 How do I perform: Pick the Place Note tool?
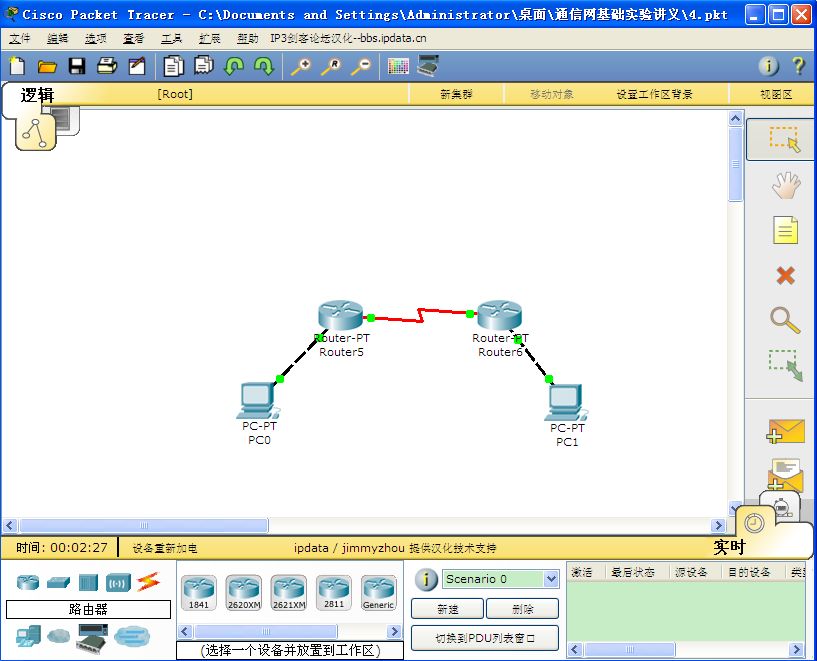click(x=785, y=230)
